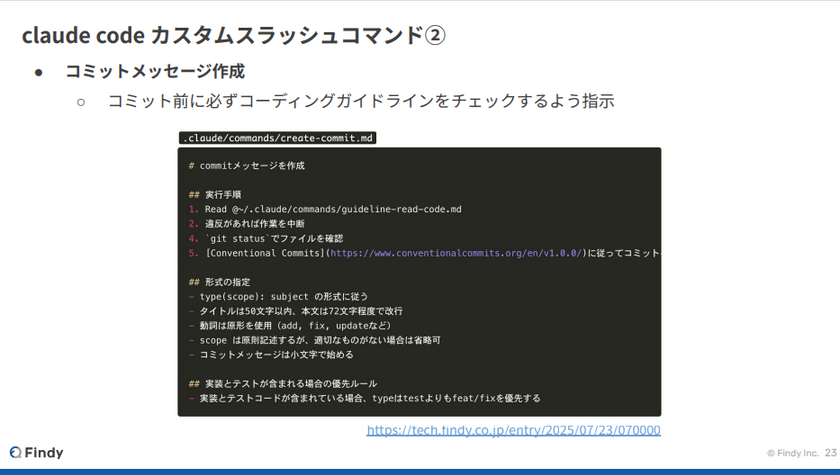Click the slide title claude code カスタムスラッシュコマンド

[x=220, y=35]
